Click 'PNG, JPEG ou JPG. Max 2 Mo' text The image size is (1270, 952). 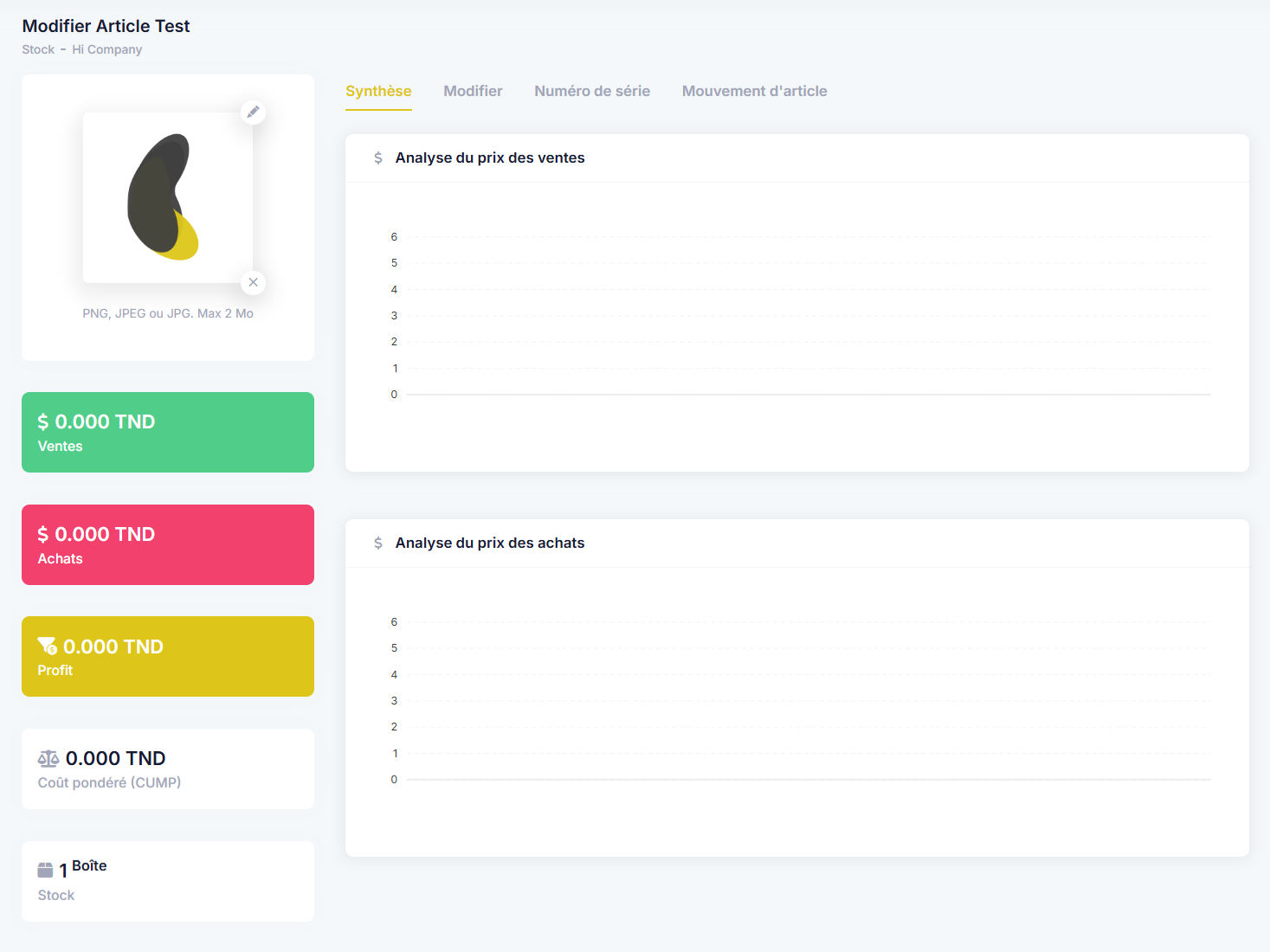168,313
